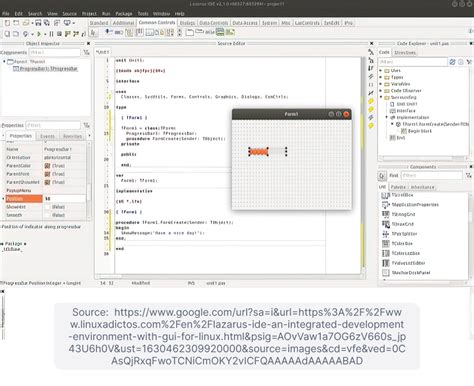
Task: Click the green Run button icon
Action: (x=39, y=34)
